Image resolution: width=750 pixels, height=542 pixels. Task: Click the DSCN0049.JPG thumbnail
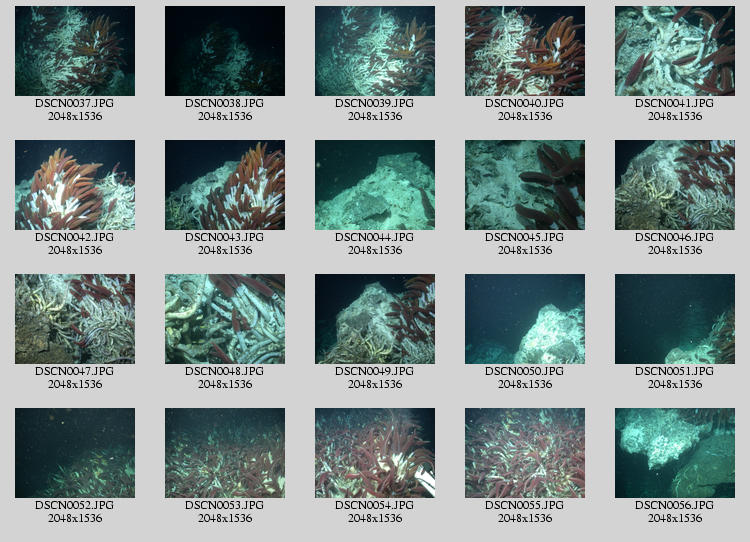pyautogui.click(x=375, y=319)
